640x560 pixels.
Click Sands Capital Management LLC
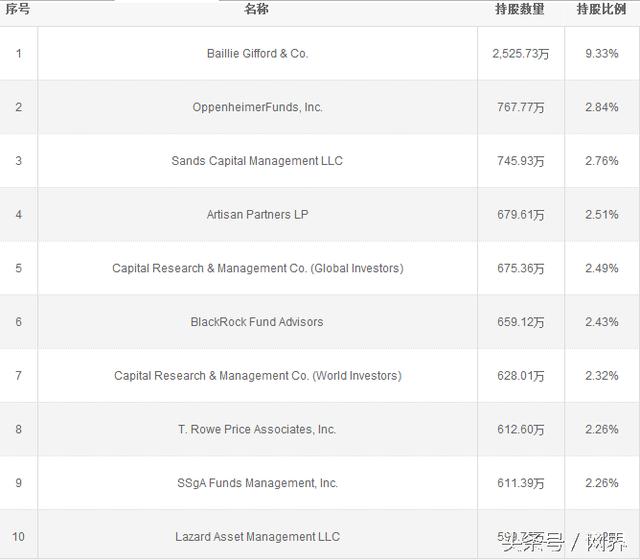tap(257, 161)
